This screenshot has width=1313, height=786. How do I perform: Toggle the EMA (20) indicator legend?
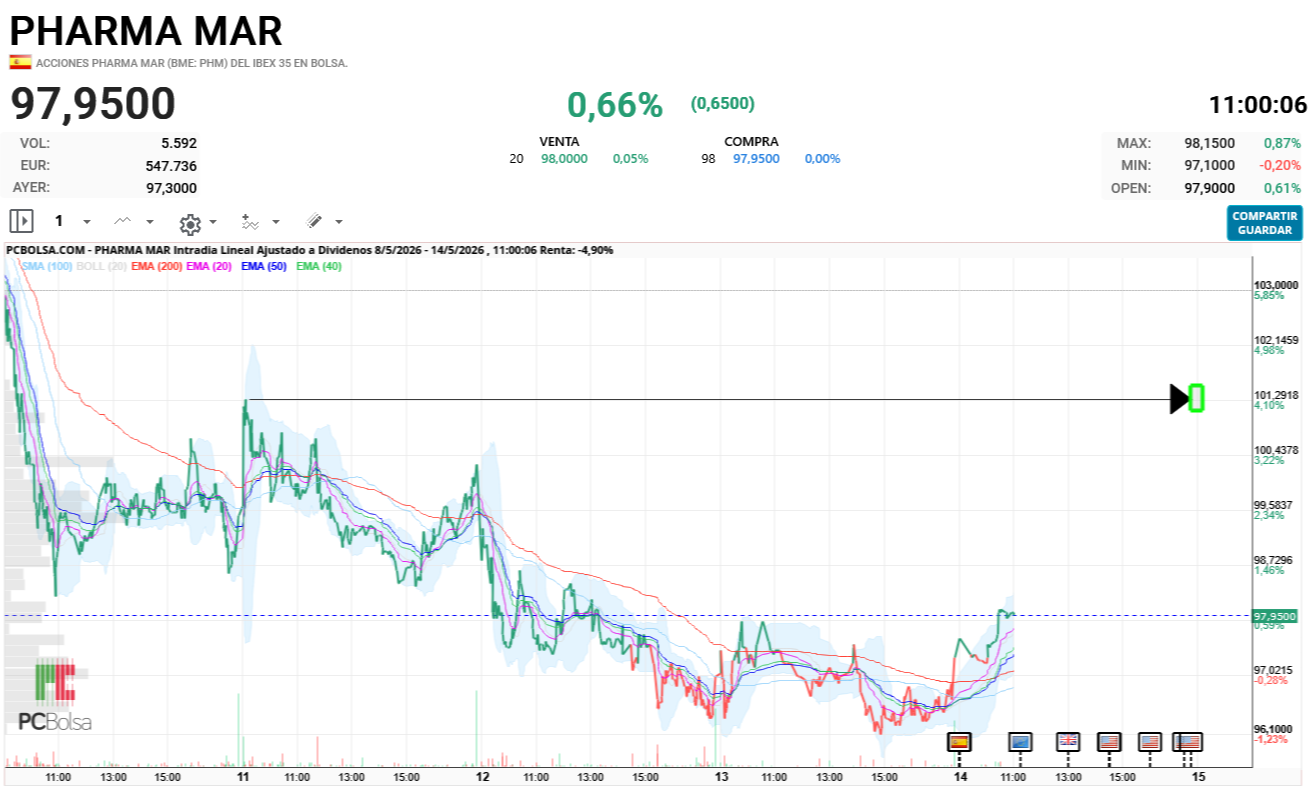[209, 266]
